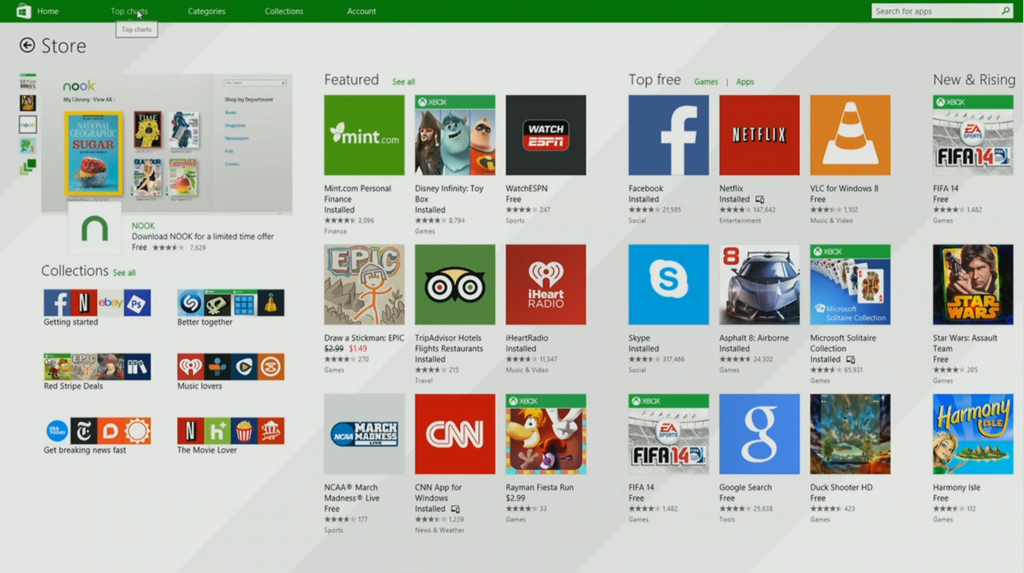Select the second spotlight thumbnail in strip
Viewport: 1024px width, 573px height.
pos(27,103)
